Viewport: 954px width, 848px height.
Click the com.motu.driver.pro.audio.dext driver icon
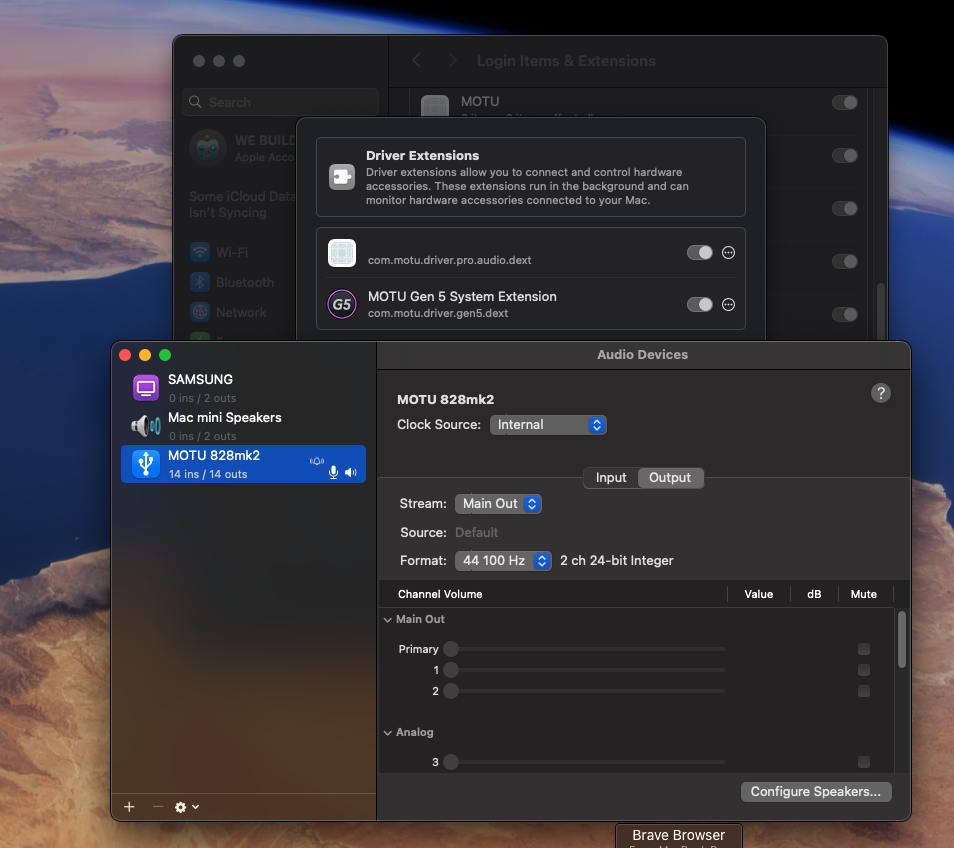pyautogui.click(x=342, y=253)
